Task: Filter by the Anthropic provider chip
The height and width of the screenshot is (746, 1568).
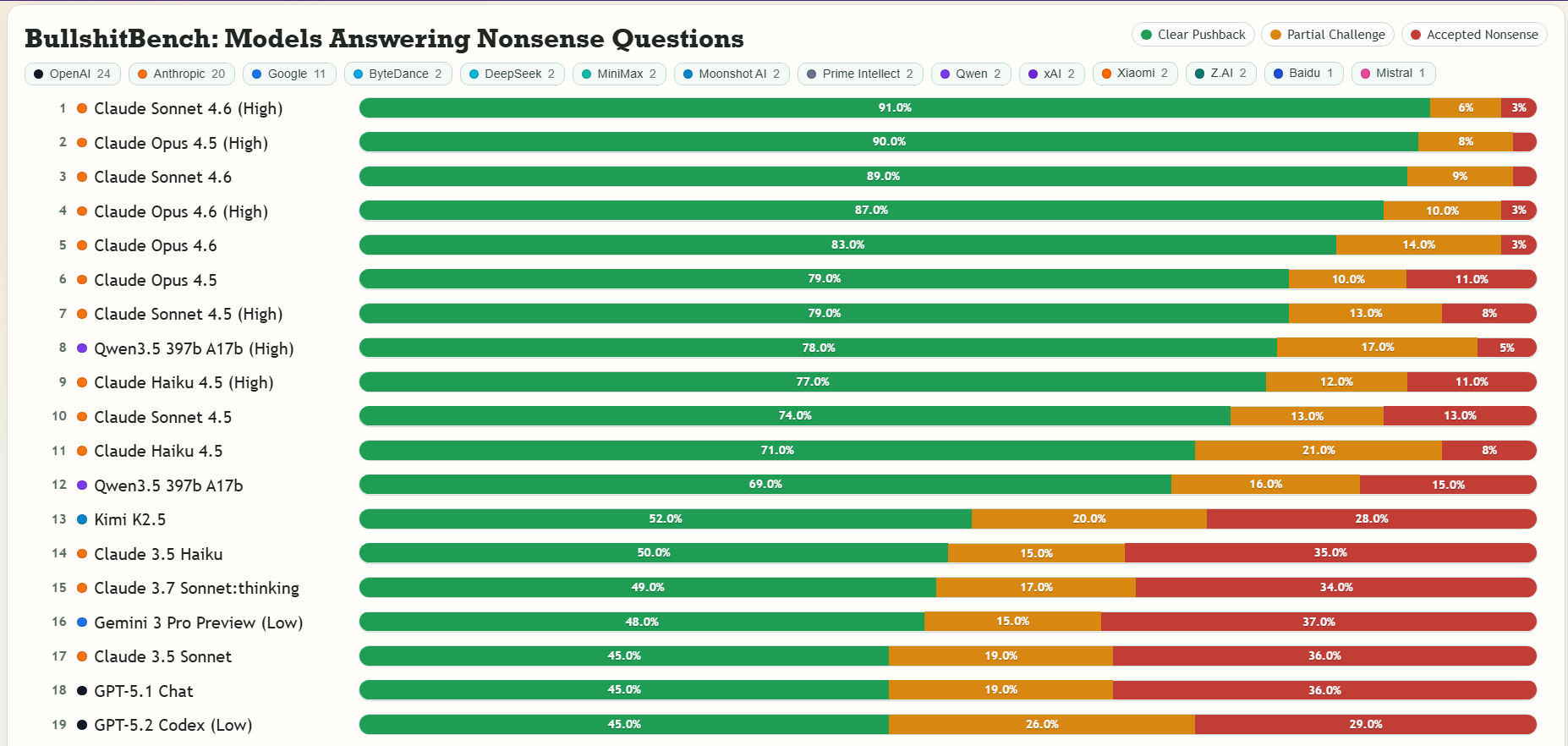Action: [x=181, y=74]
